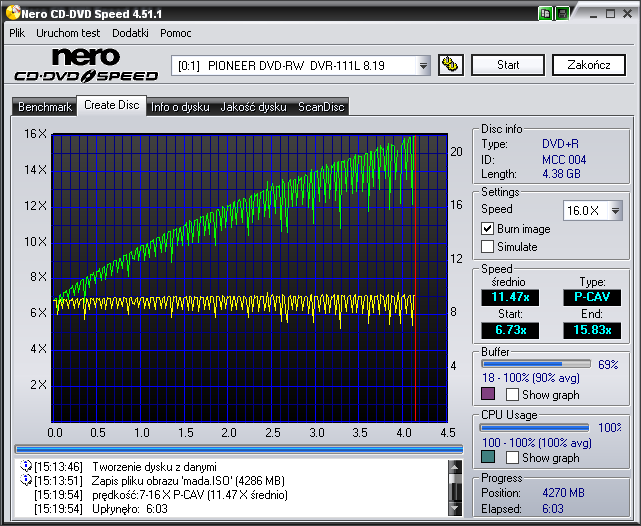641x526 pixels.
Task: Click the log line 'Upłynęło: 6:03'
Action: click(130, 509)
